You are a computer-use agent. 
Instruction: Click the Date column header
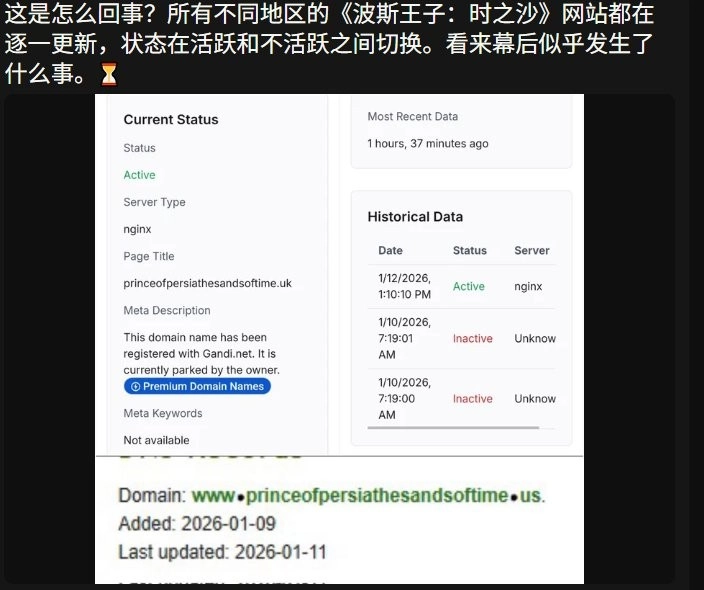(x=390, y=250)
